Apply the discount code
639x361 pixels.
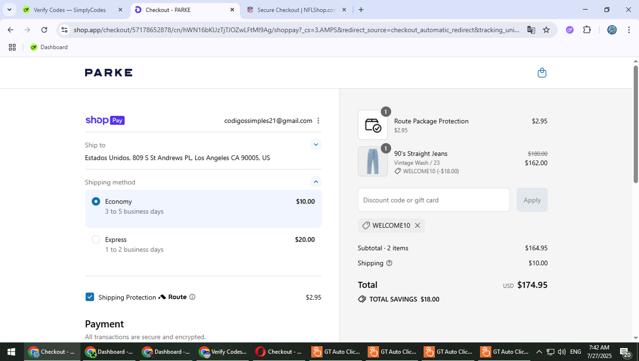pyautogui.click(x=532, y=200)
